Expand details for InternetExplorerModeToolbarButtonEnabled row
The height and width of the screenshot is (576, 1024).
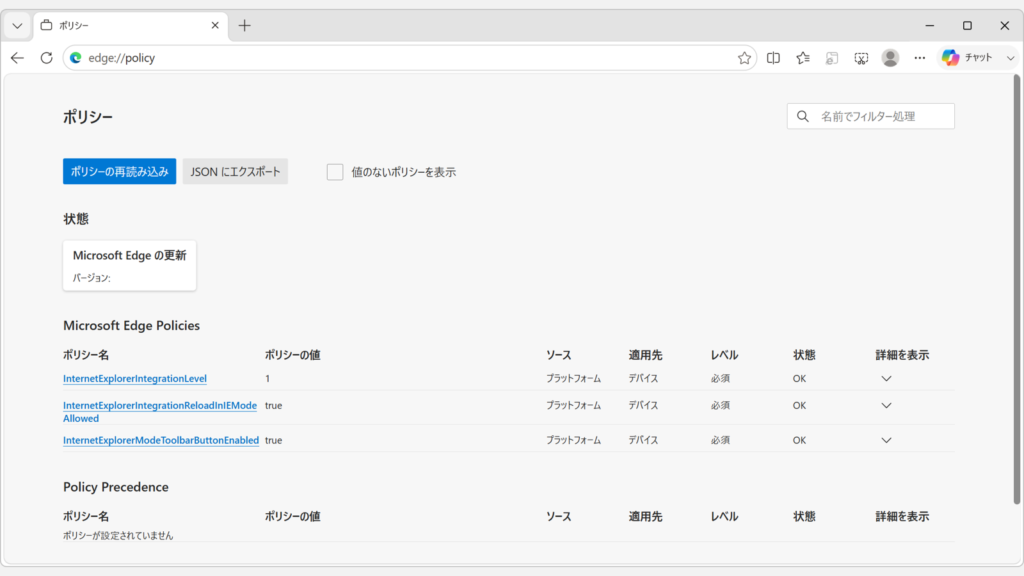886,440
